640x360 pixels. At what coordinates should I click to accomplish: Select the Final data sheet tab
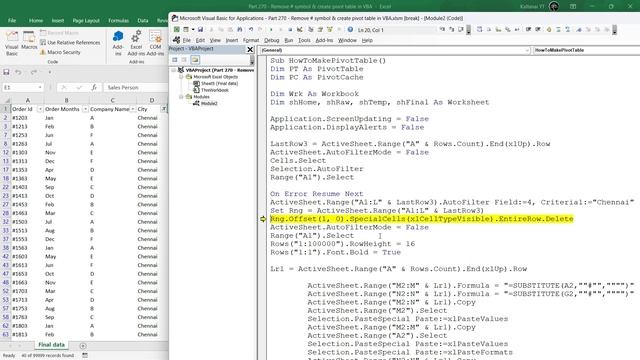(x=51, y=345)
